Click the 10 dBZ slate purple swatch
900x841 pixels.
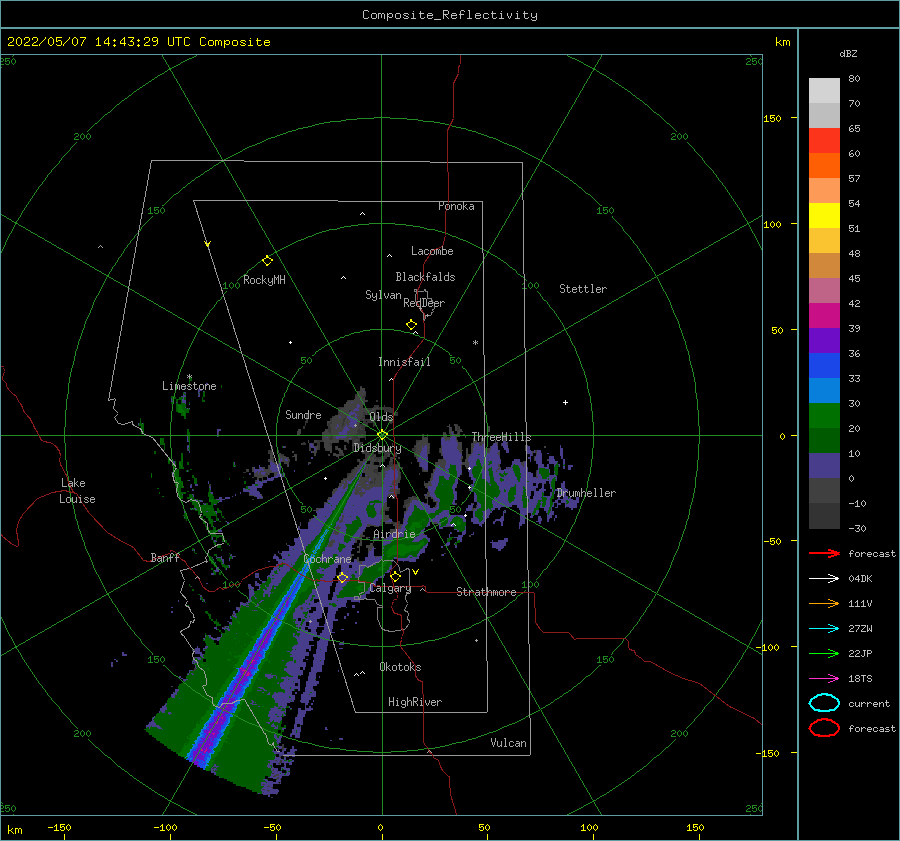(x=824, y=466)
